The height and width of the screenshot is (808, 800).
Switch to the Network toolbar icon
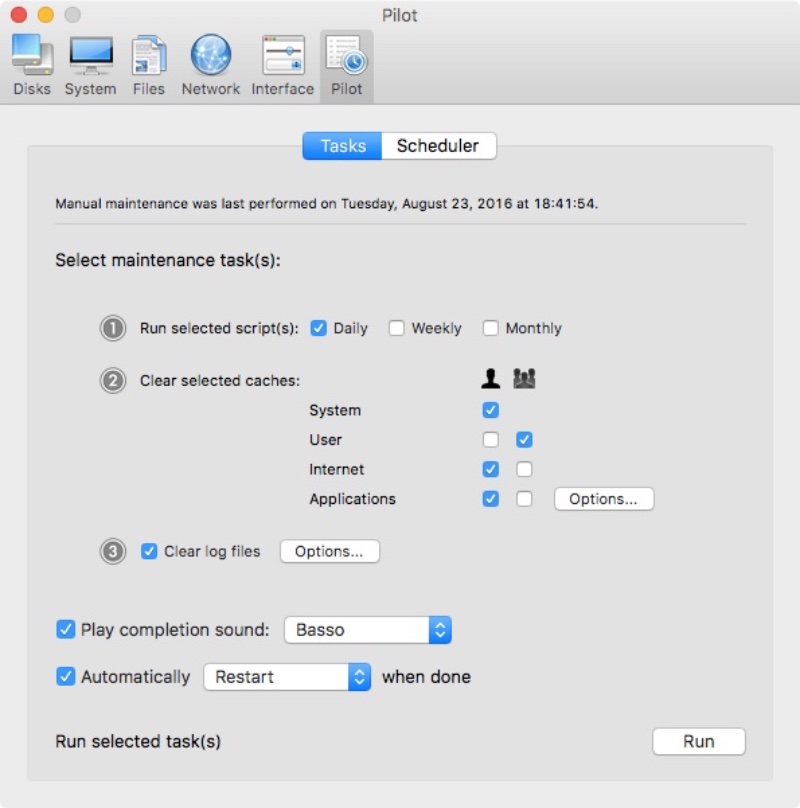click(210, 64)
